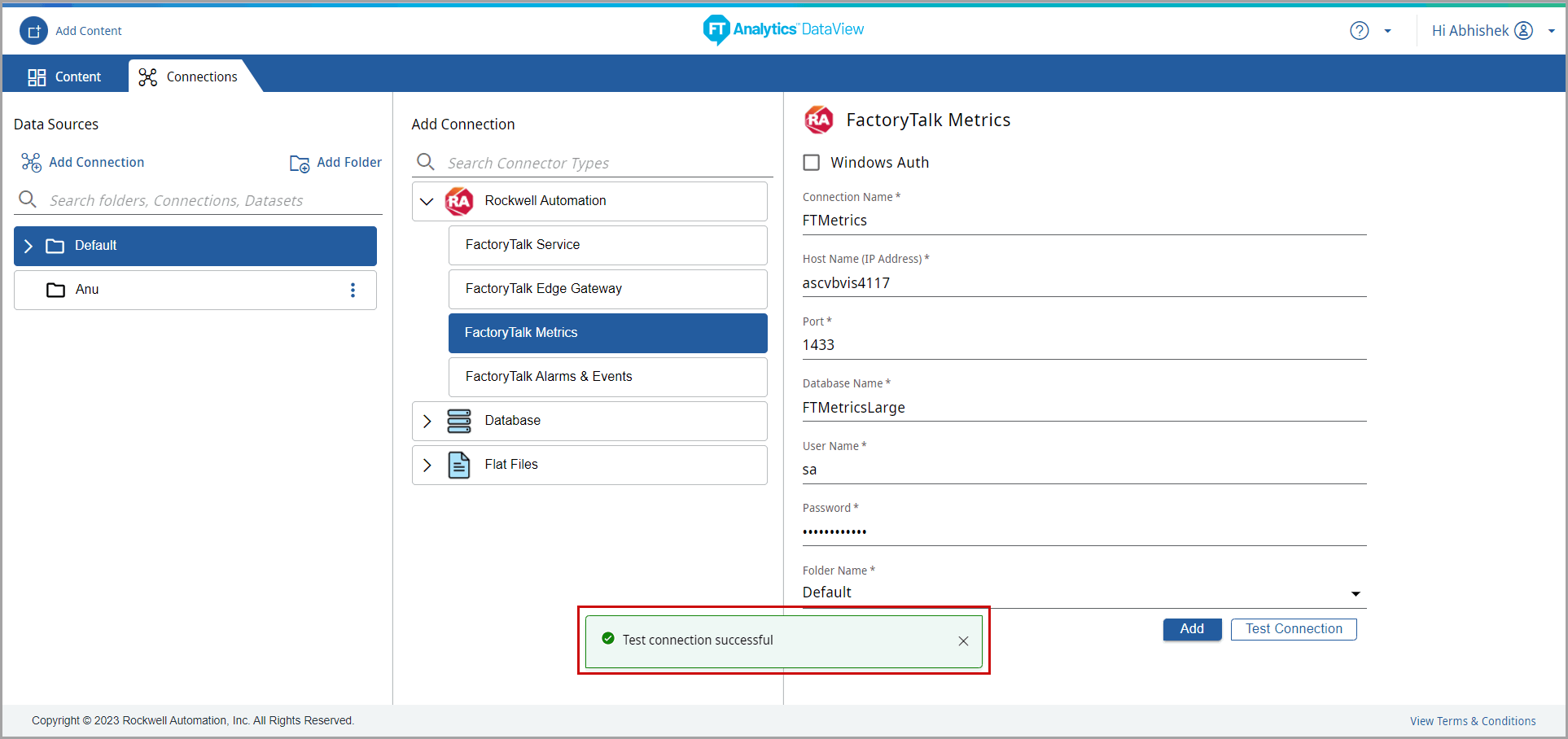The height and width of the screenshot is (739, 1568).
Task: Expand the Database connector group
Action: (x=427, y=421)
